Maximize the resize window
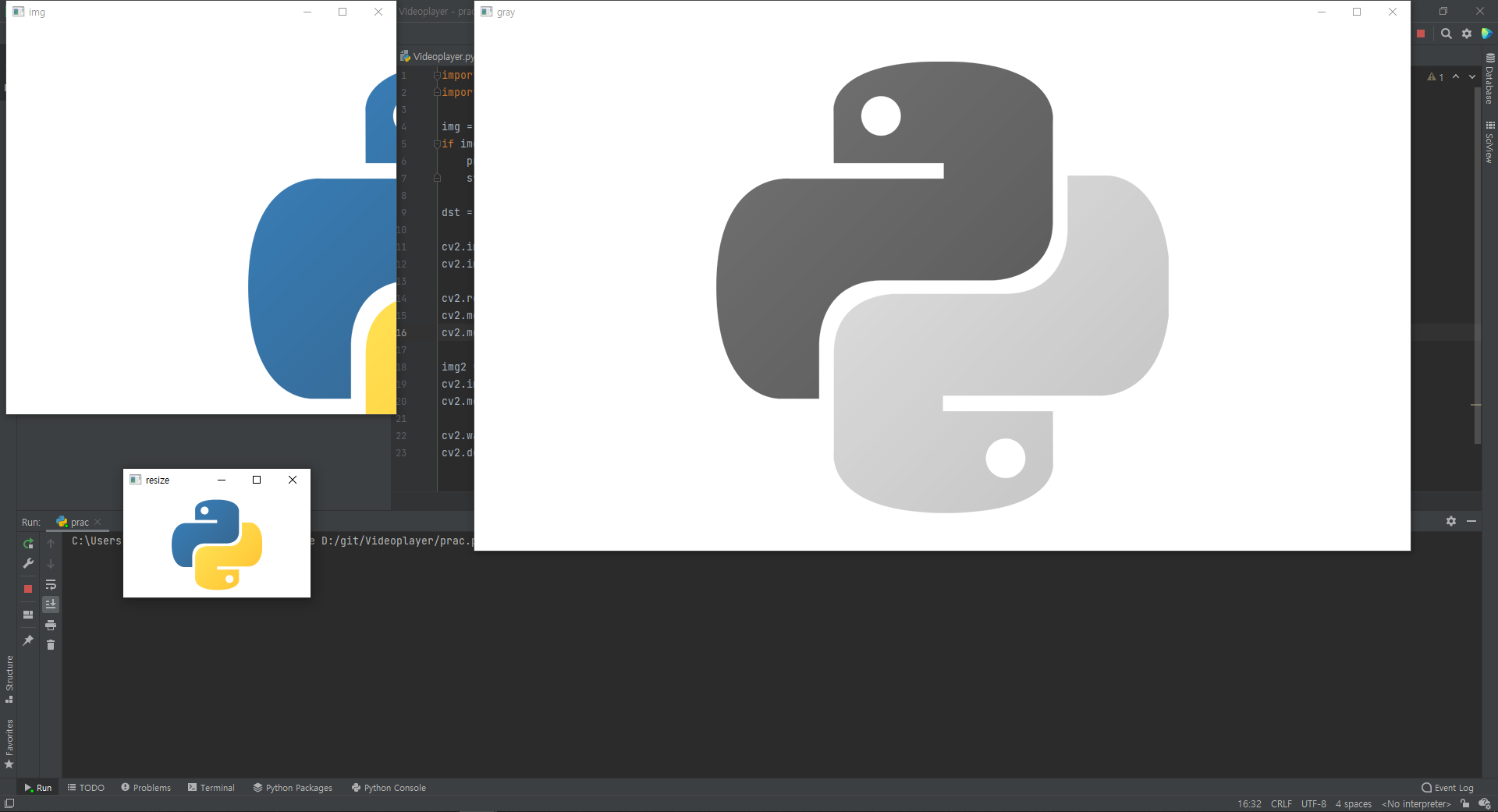This screenshot has width=1498, height=812. click(x=257, y=480)
